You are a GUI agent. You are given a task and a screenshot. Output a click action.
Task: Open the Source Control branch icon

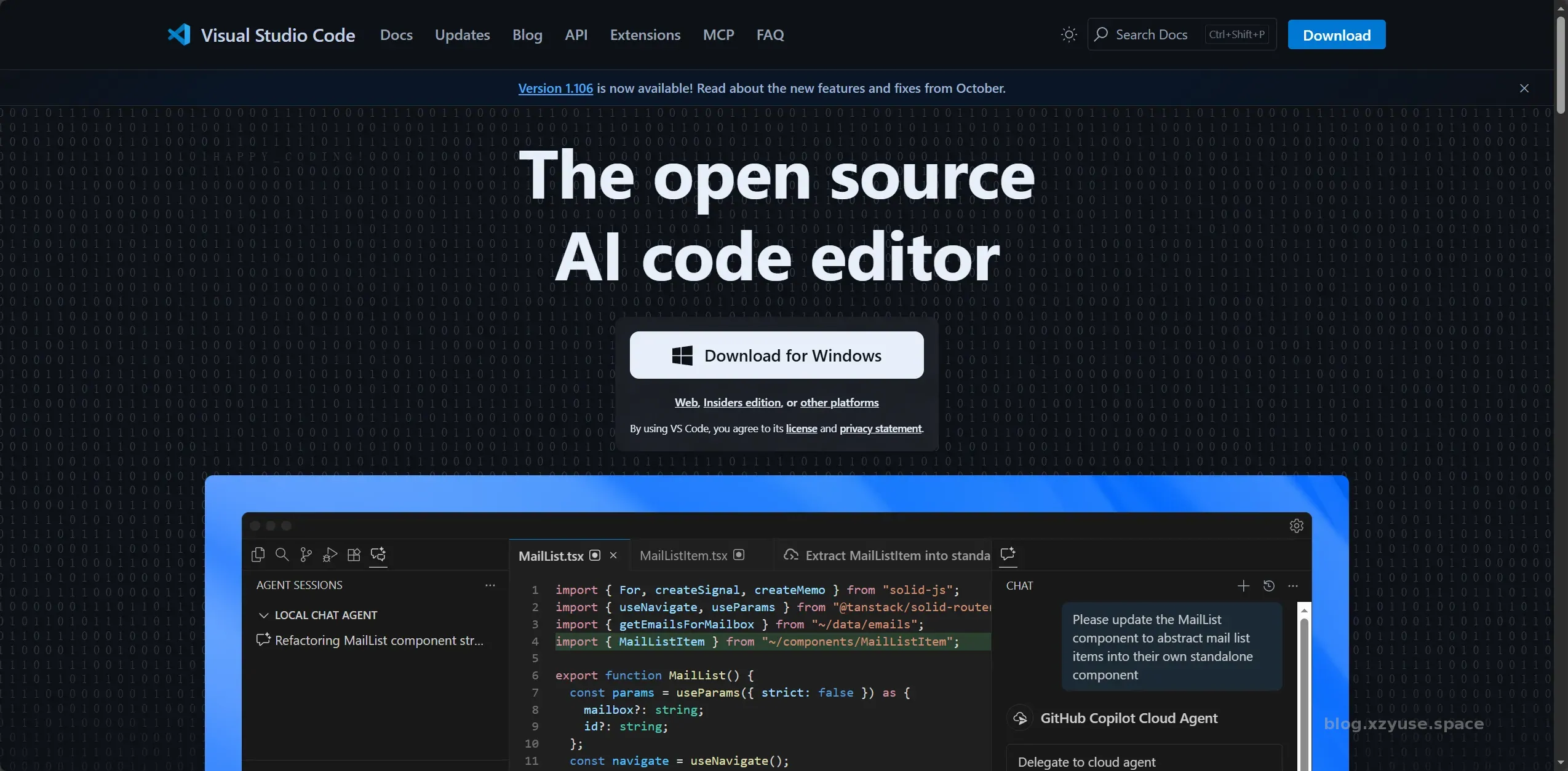pos(306,555)
